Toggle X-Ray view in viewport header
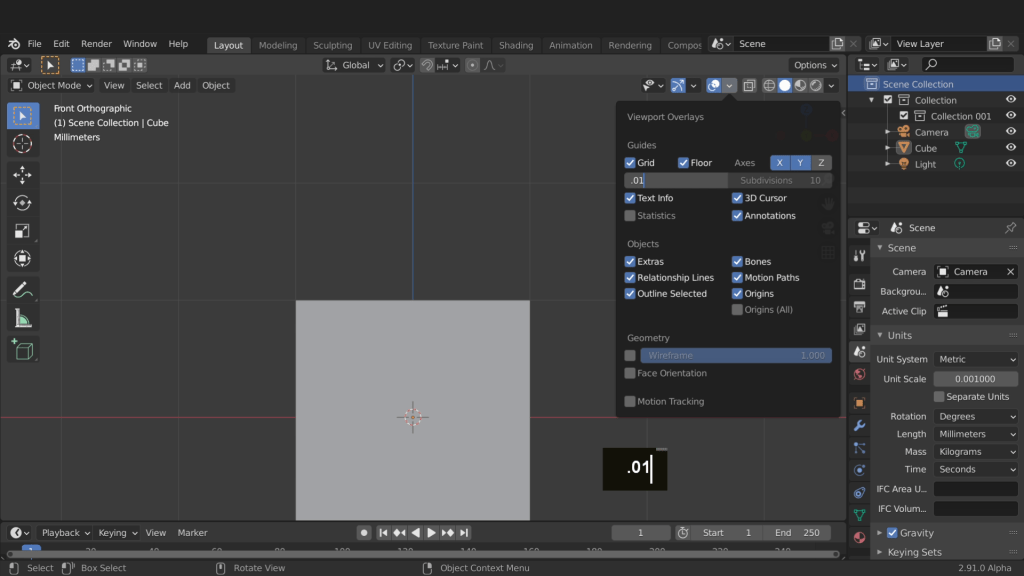Screen dimensions: 1024x576 pos(749,86)
